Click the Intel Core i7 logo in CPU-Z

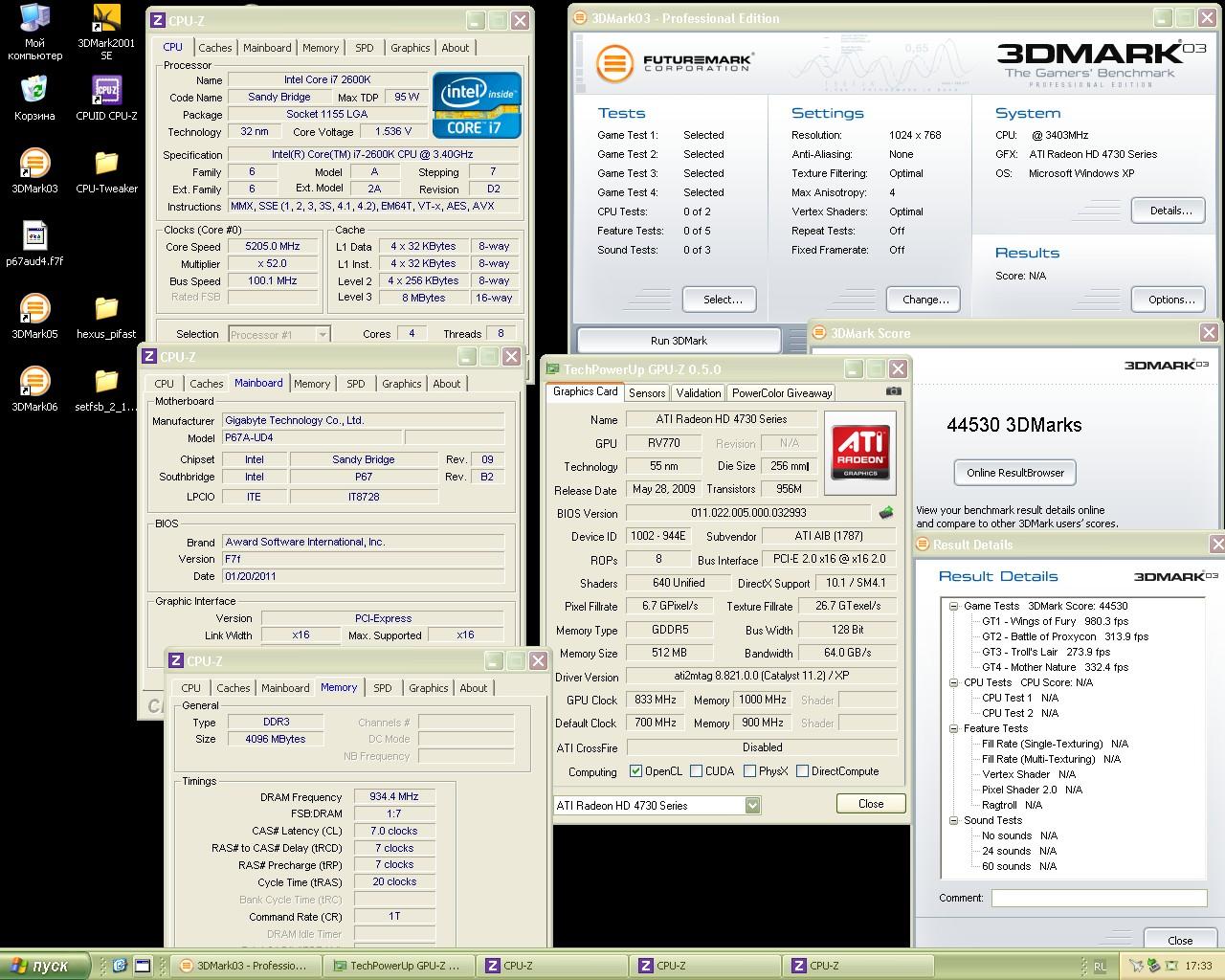pyautogui.click(x=477, y=105)
